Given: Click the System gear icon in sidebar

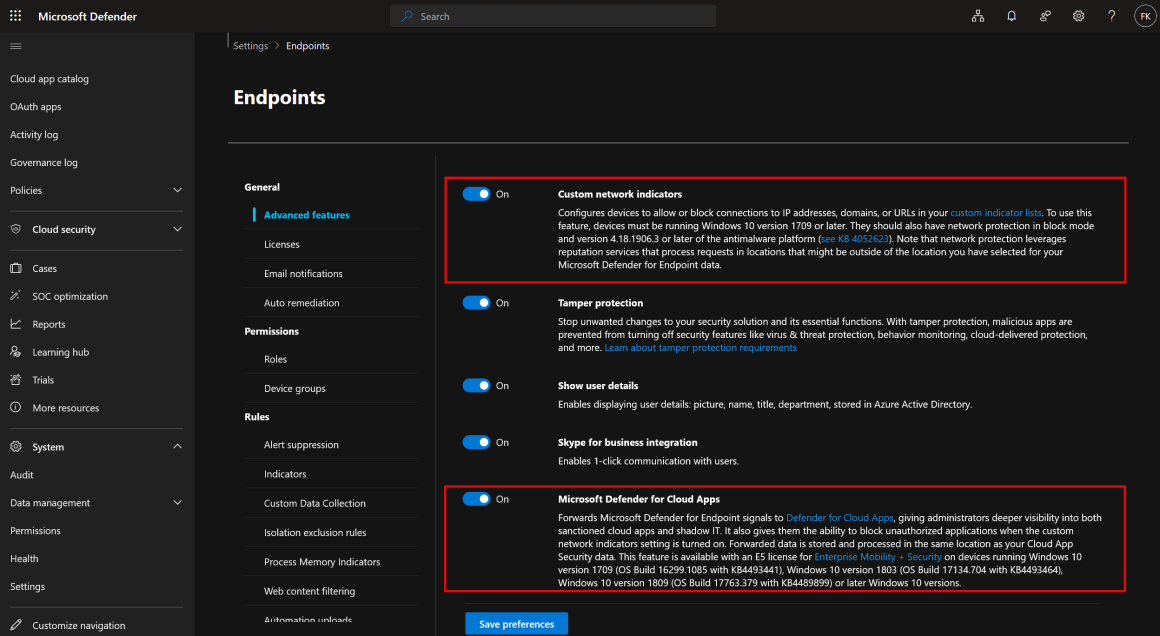Looking at the screenshot, I should [16, 447].
